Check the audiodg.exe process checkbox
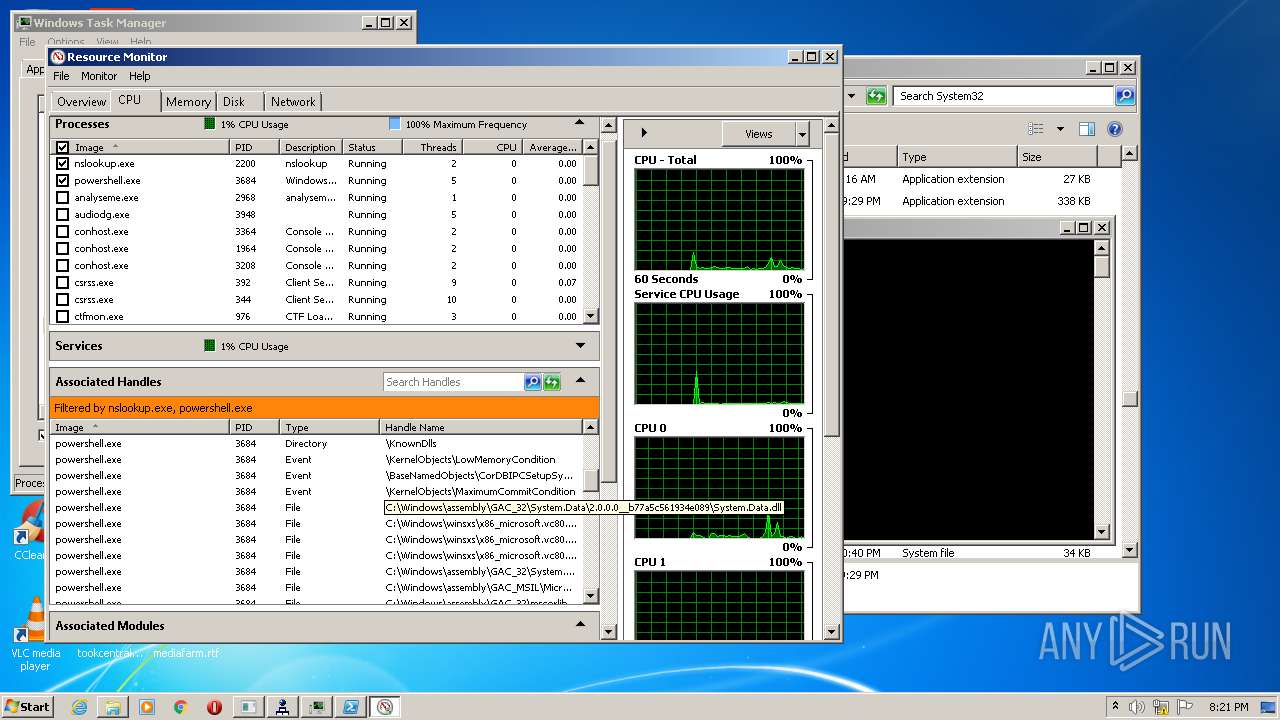 [x=62, y=215]
